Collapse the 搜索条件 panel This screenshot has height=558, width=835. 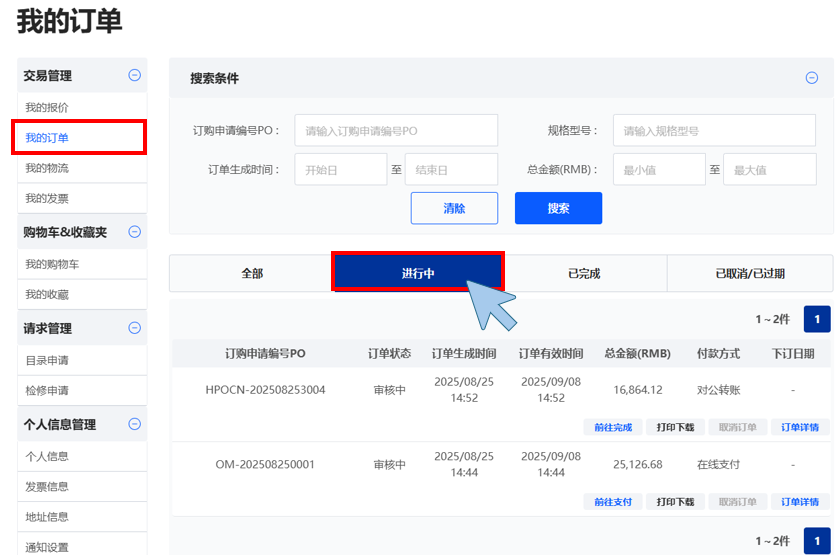811,78
